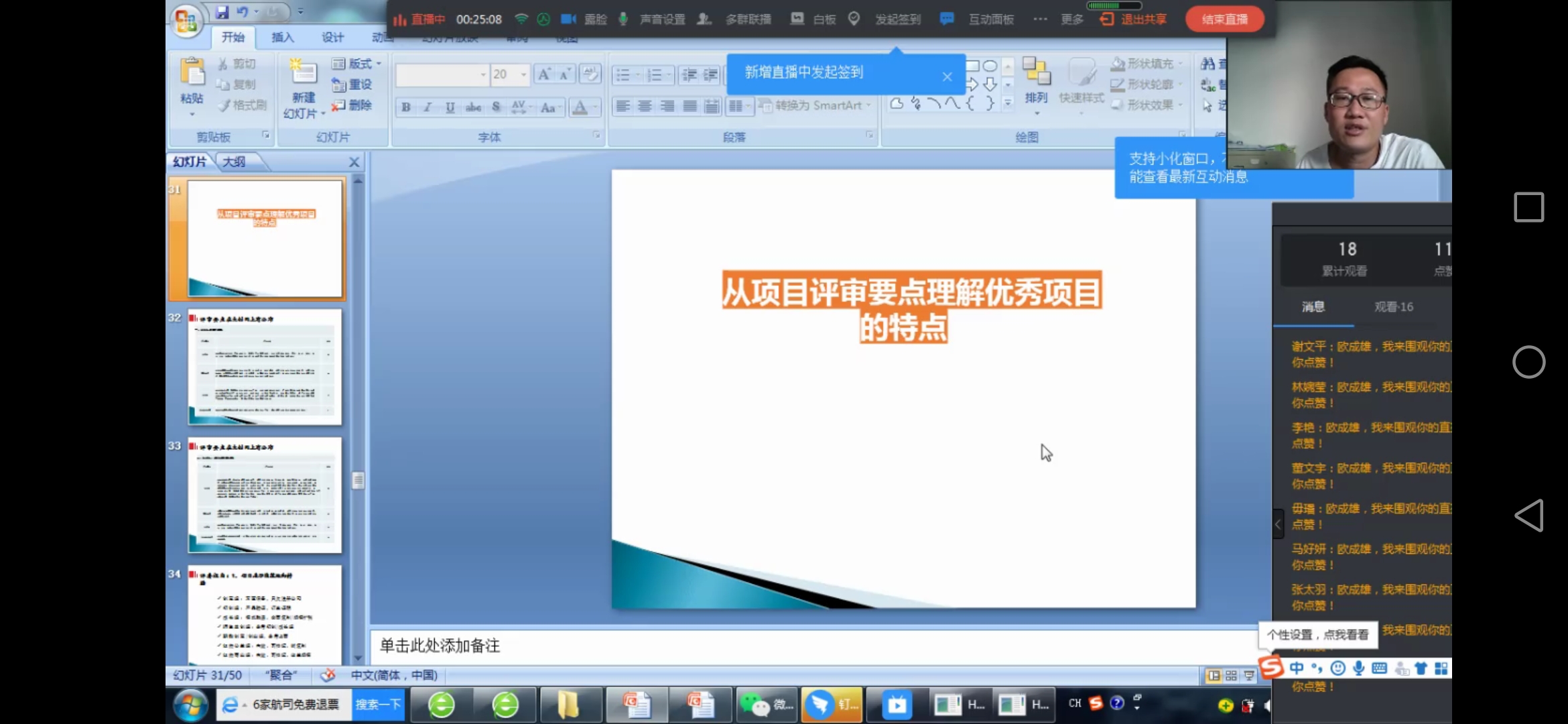
Task: Toggle Bold text formatting
Action: tap(406, 107)
